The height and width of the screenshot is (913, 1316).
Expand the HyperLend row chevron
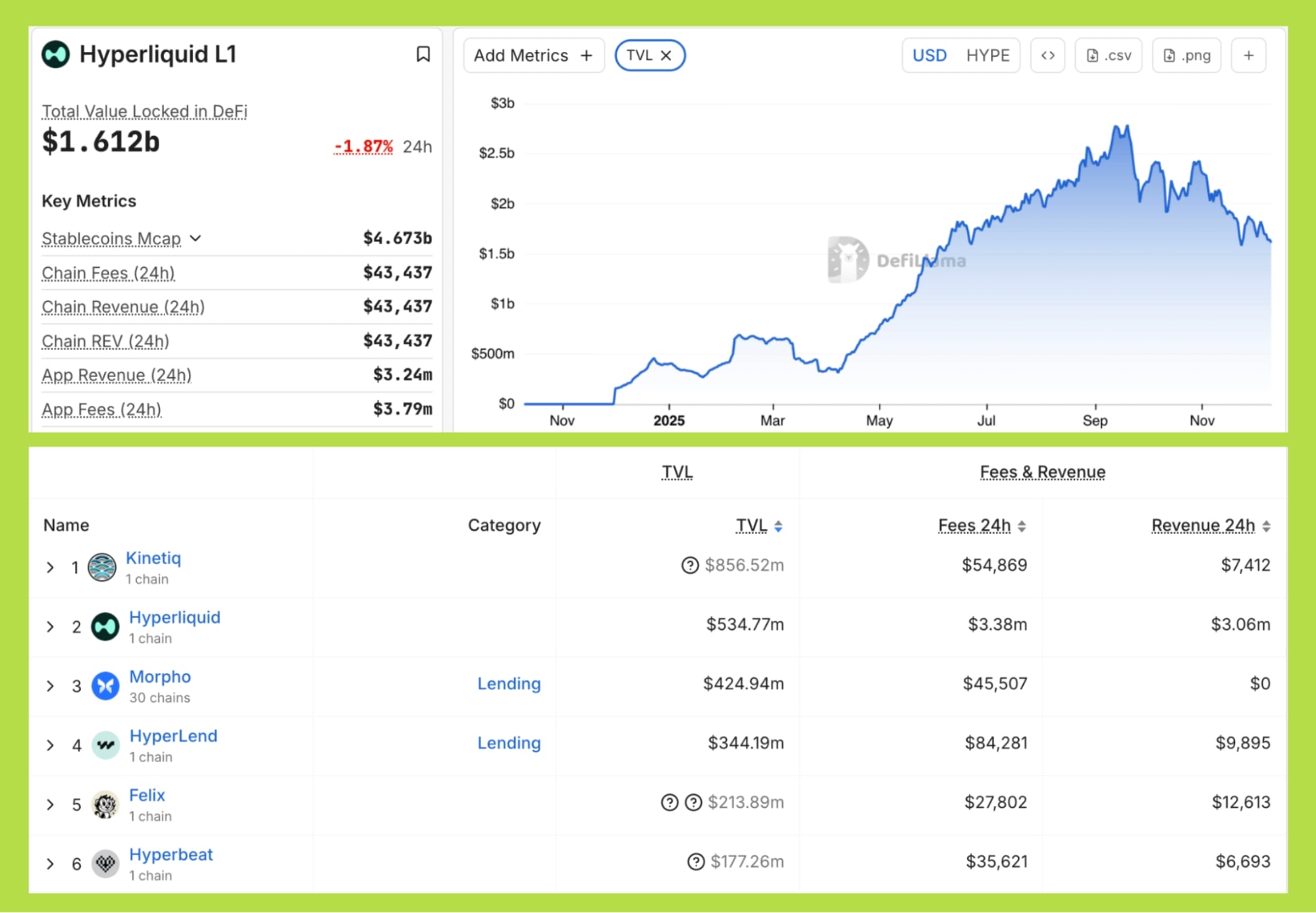[50, 745]
